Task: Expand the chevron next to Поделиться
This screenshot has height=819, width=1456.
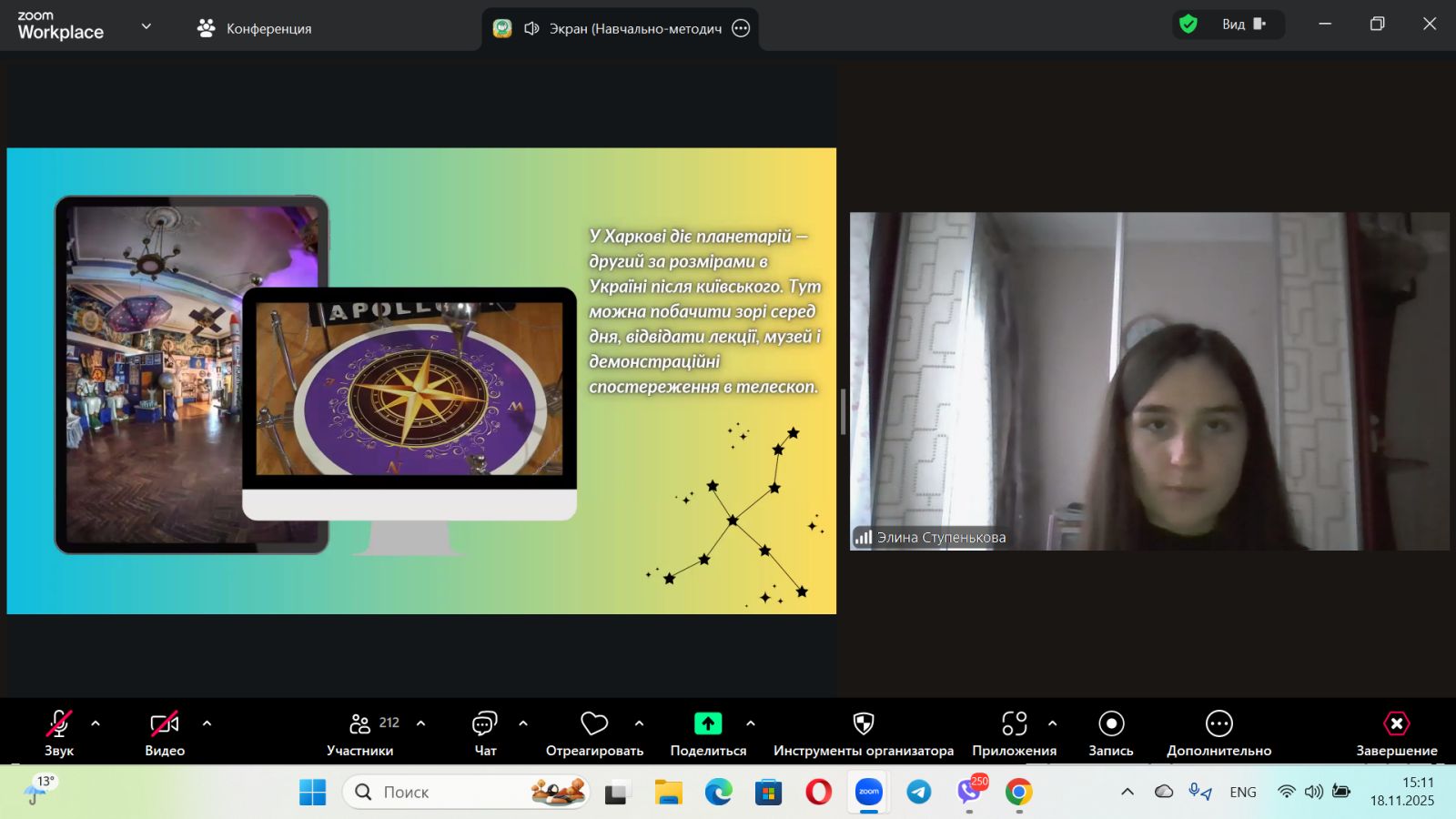Action: [x=751, y=723]
